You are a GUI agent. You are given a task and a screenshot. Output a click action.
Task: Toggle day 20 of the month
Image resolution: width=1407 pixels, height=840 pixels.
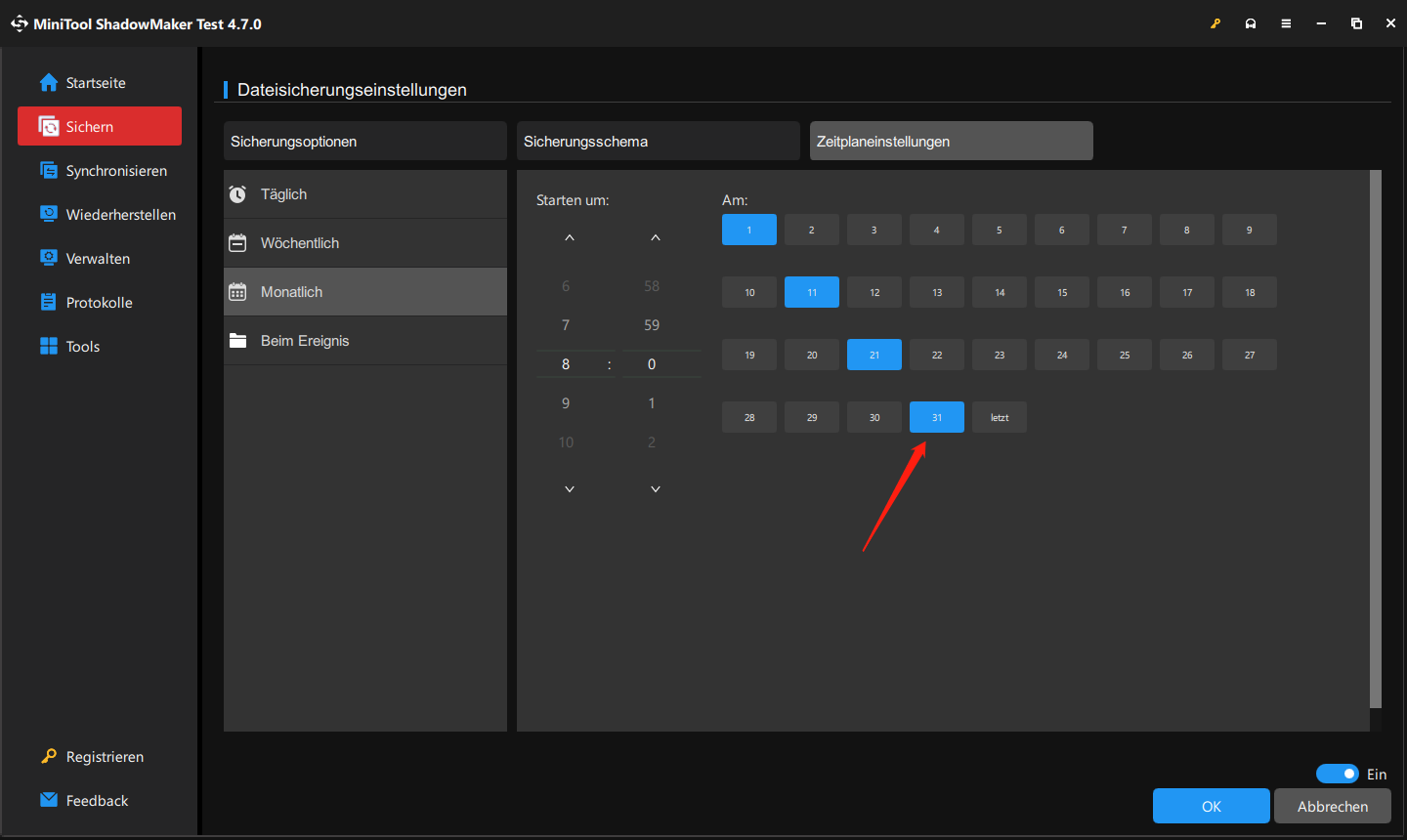(x=812, y=355)
